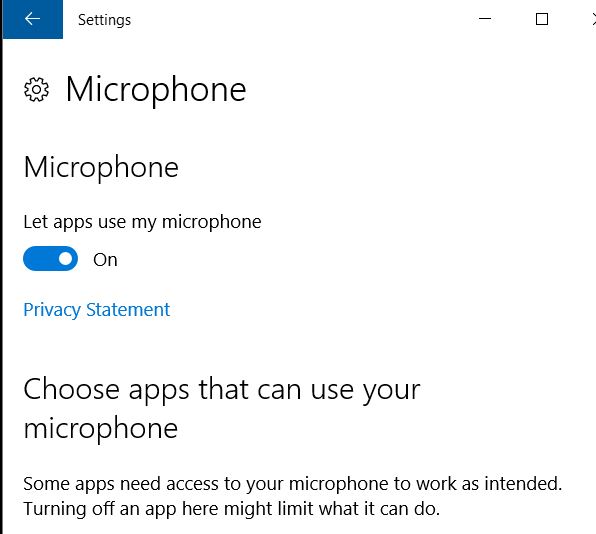Screen dimensions: 596x534
Task: Click the blue left portion of the toggle
Action: tap(40, 259)
